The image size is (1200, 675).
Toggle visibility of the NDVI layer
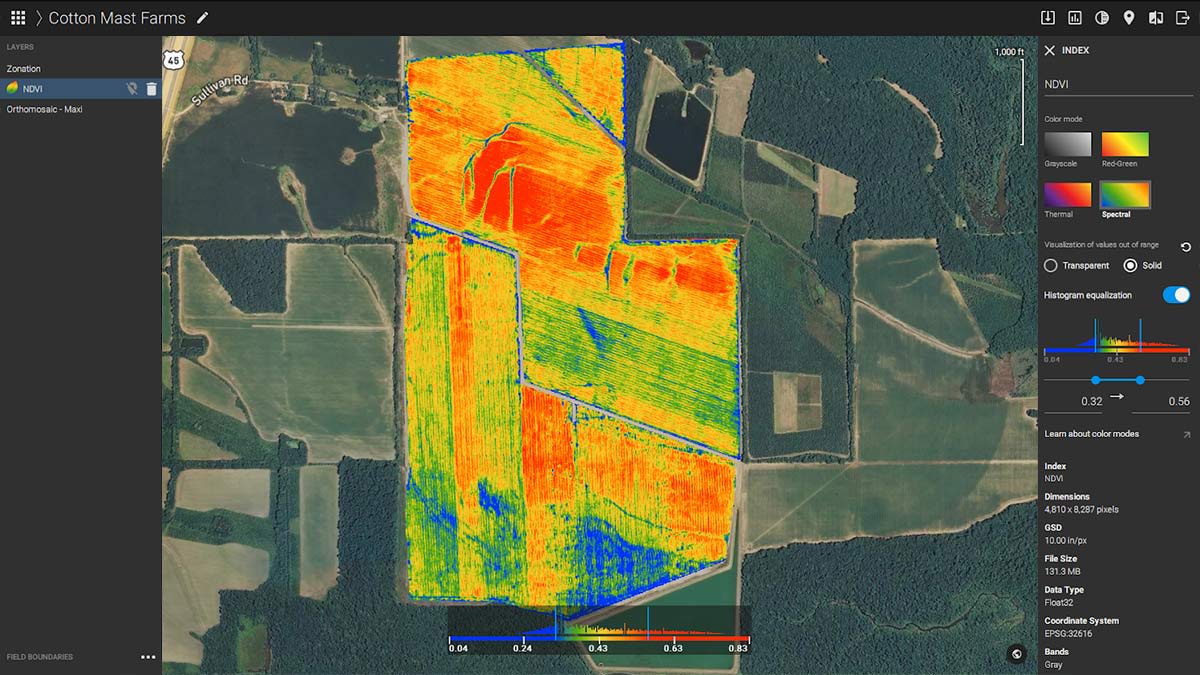coord(133,88)
